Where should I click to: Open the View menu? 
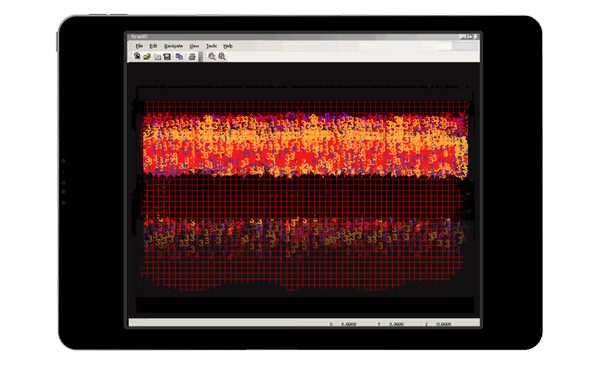[194, 46]
